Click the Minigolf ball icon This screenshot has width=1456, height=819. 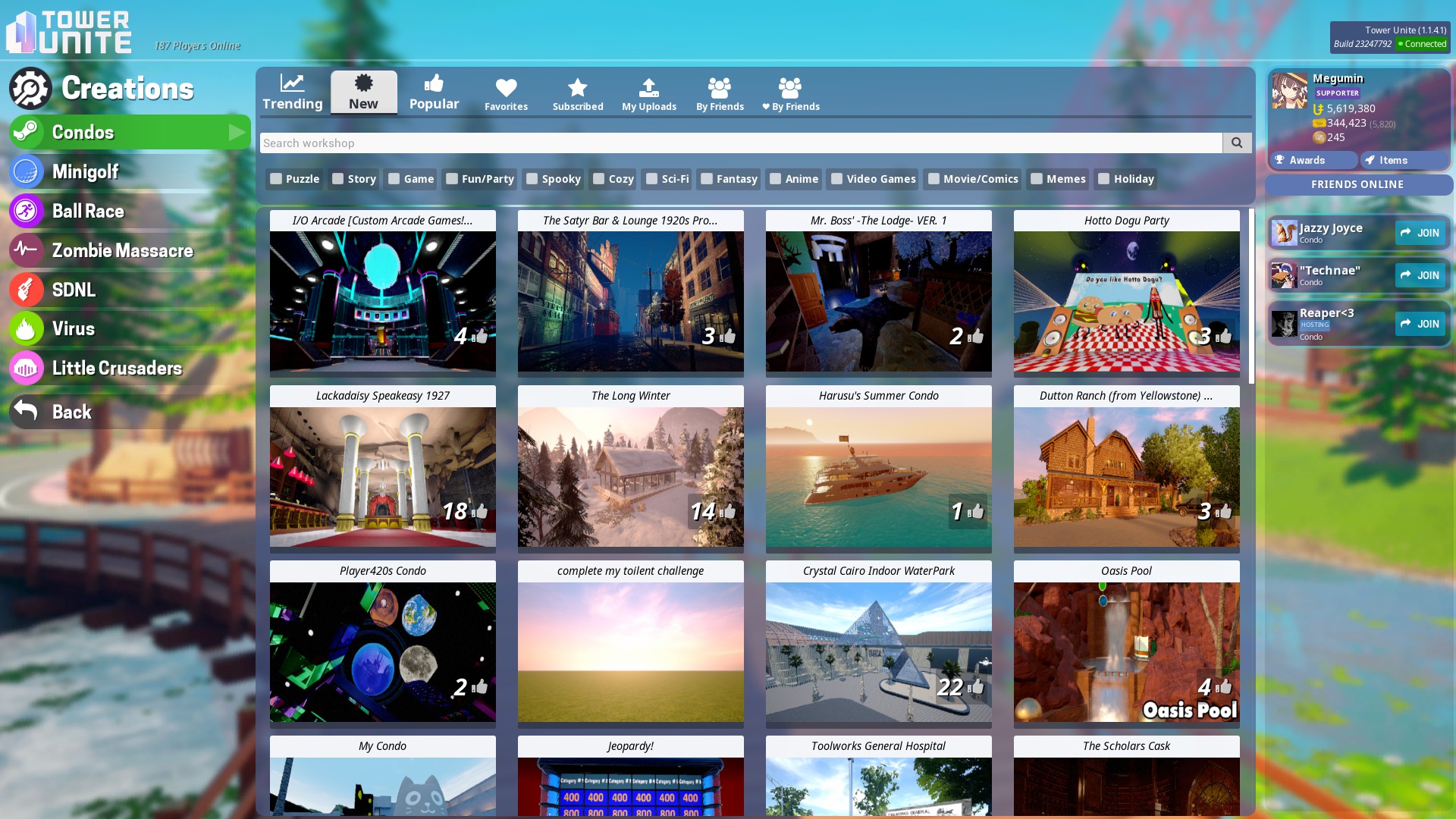(27, 171)
